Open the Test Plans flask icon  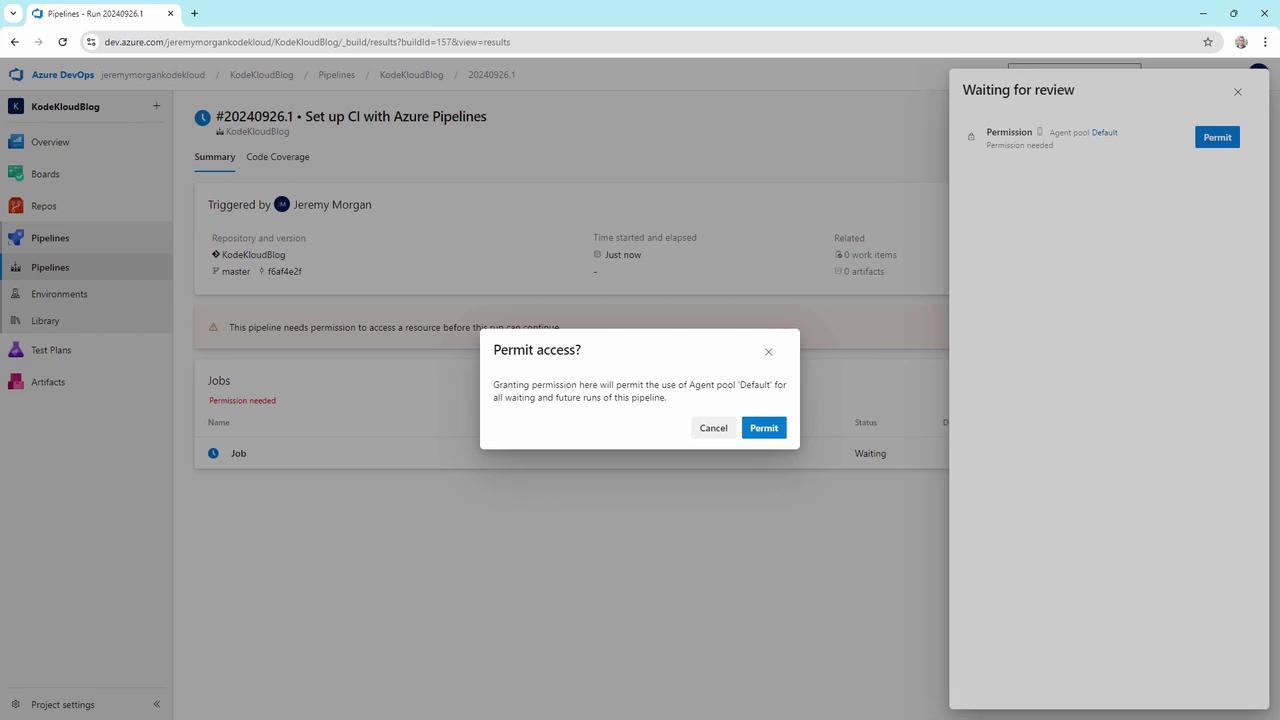point(15,350)
